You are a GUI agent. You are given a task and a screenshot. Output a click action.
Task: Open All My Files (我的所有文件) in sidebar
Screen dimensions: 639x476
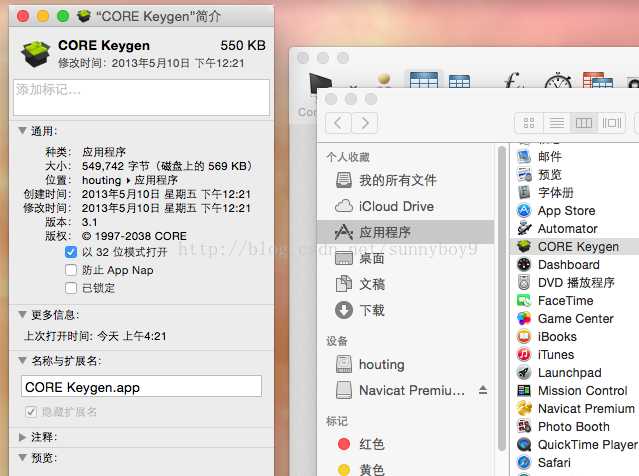pos(405,180)
